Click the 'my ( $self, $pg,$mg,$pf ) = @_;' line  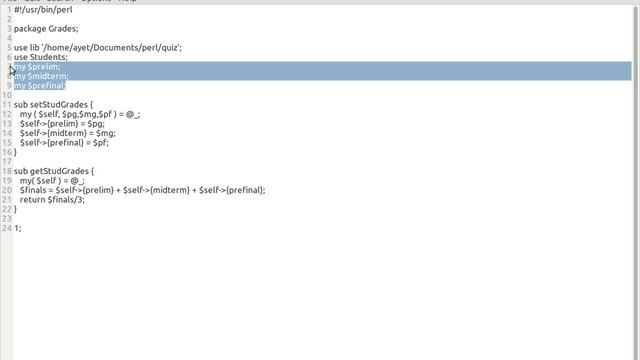pos(80,114)
